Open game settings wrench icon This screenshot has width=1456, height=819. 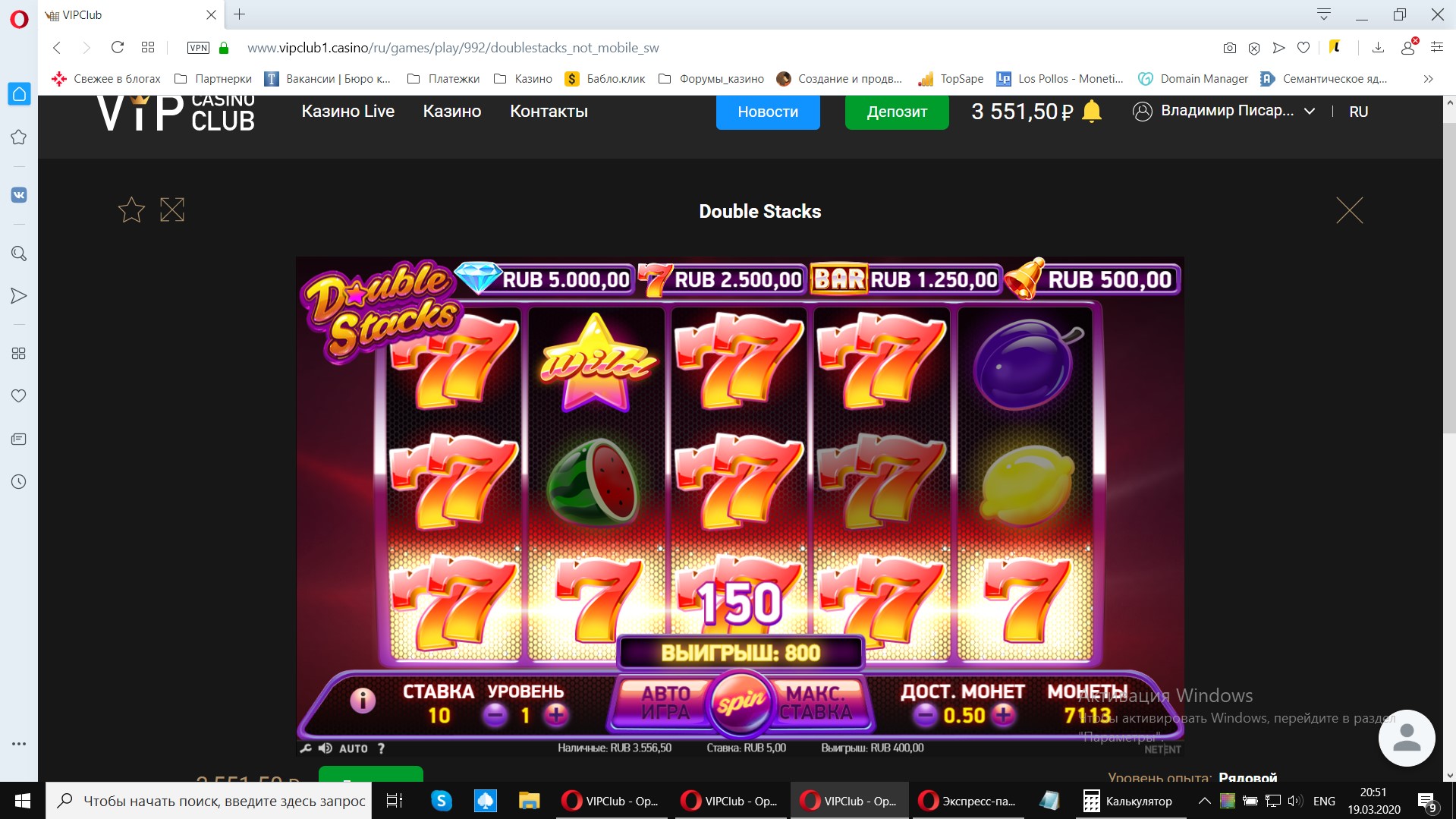(x=306, y=748)
